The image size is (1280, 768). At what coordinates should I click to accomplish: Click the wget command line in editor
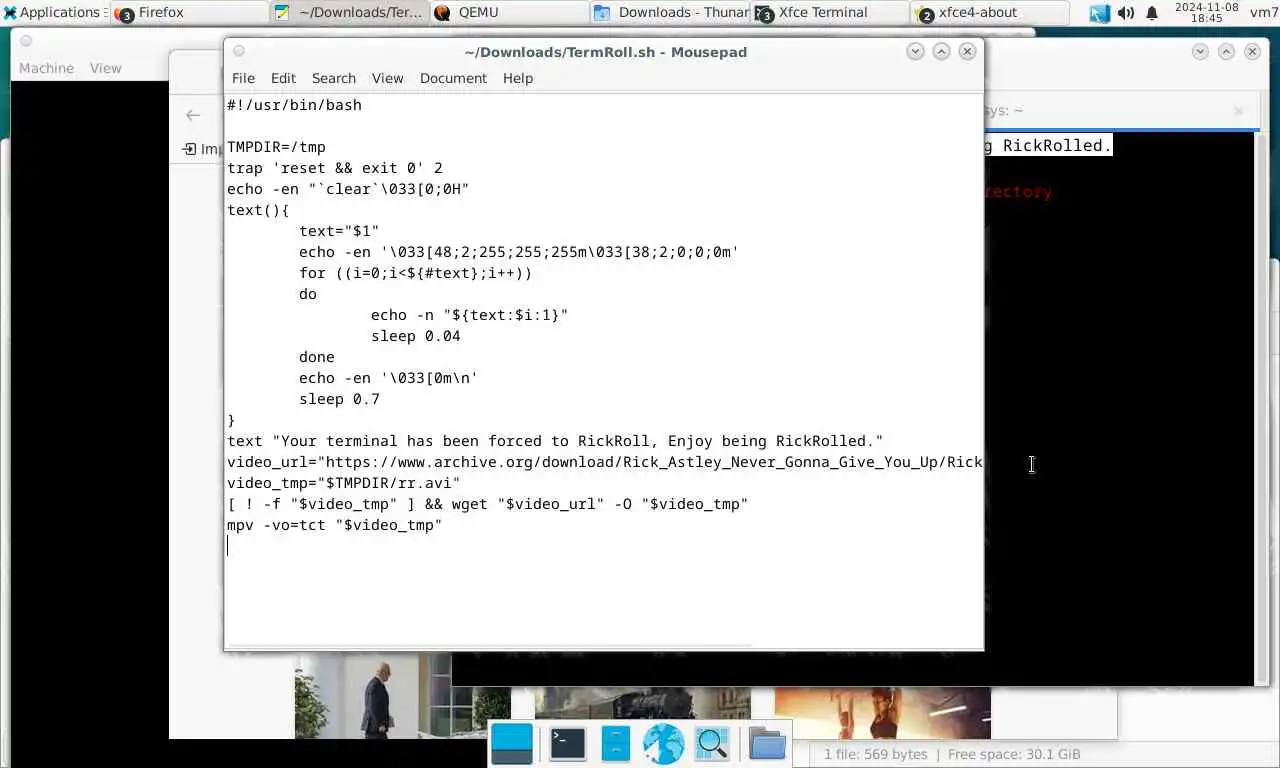[488, 504]
